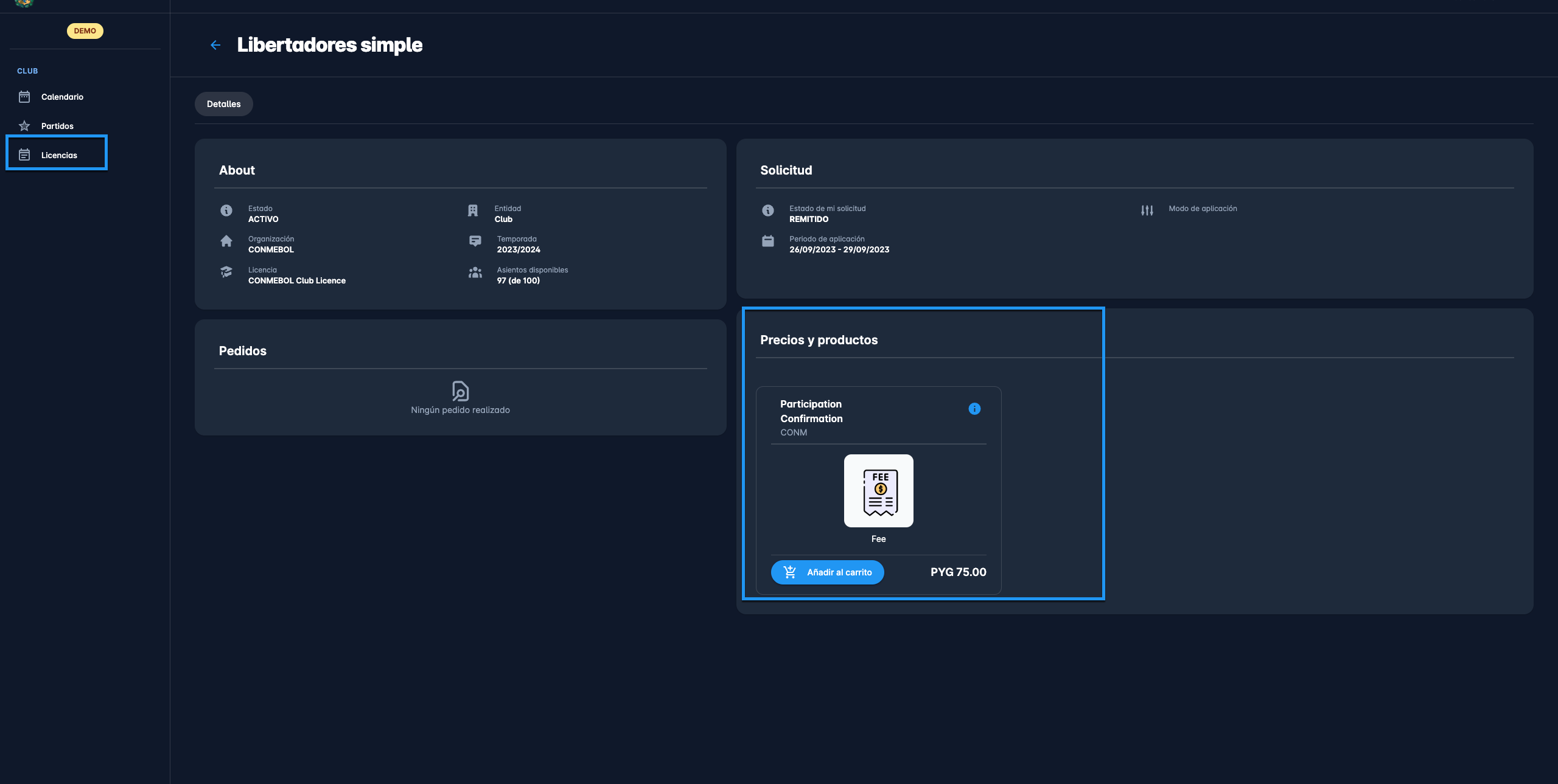Click the Licencias list icon in the sidebar

point(24,155)
